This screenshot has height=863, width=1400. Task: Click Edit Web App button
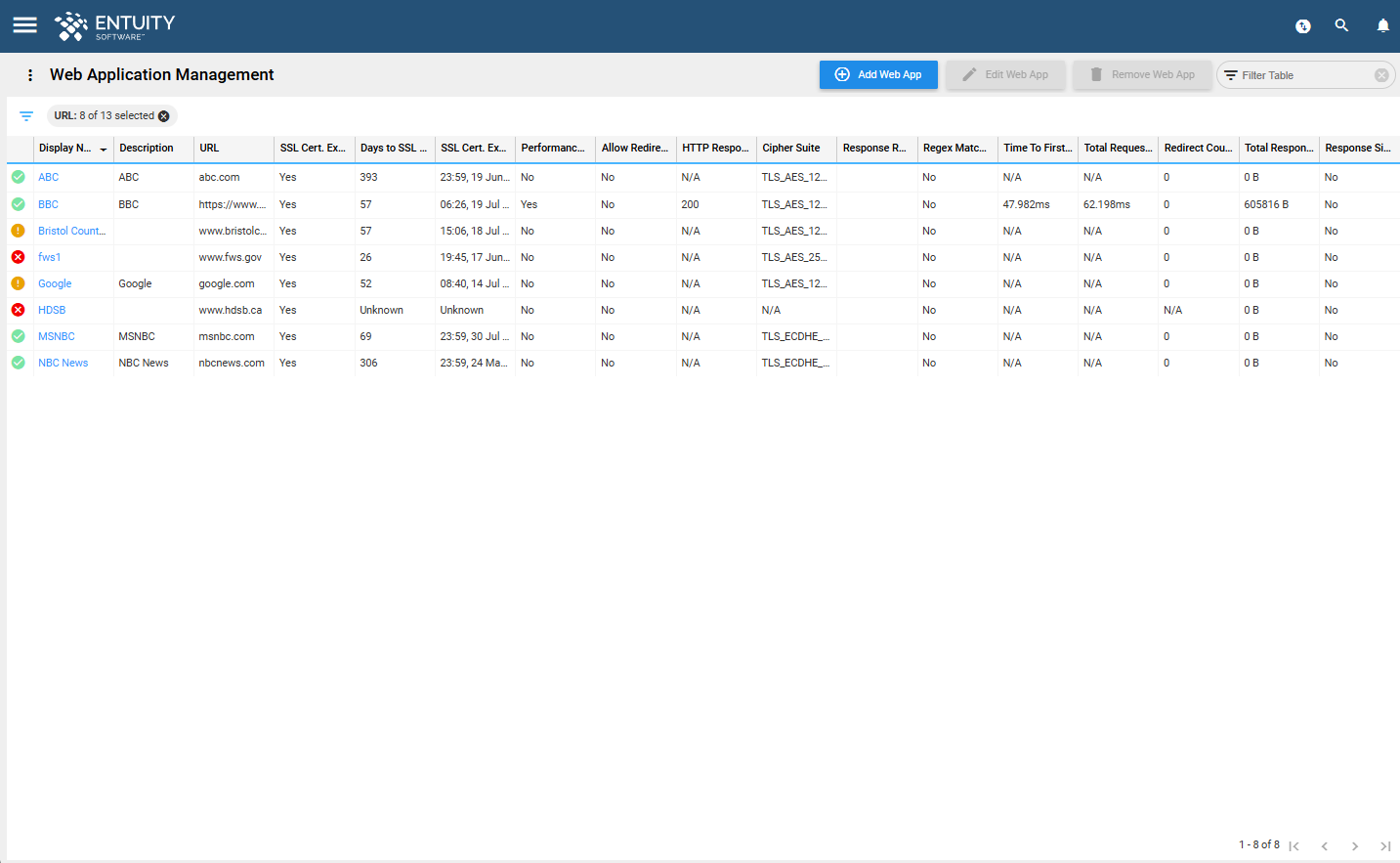point(1005,75)
